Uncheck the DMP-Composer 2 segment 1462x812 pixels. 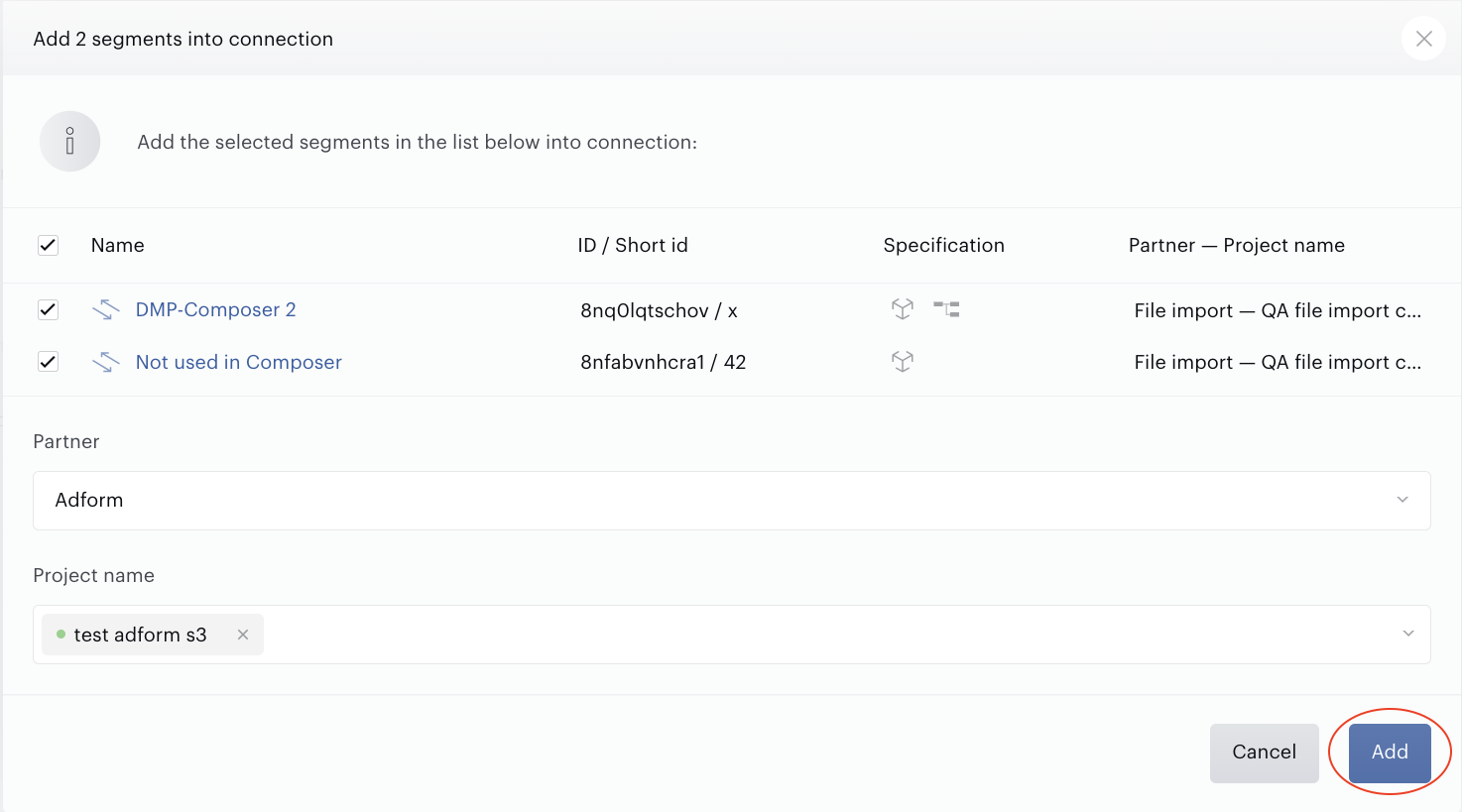48,309
